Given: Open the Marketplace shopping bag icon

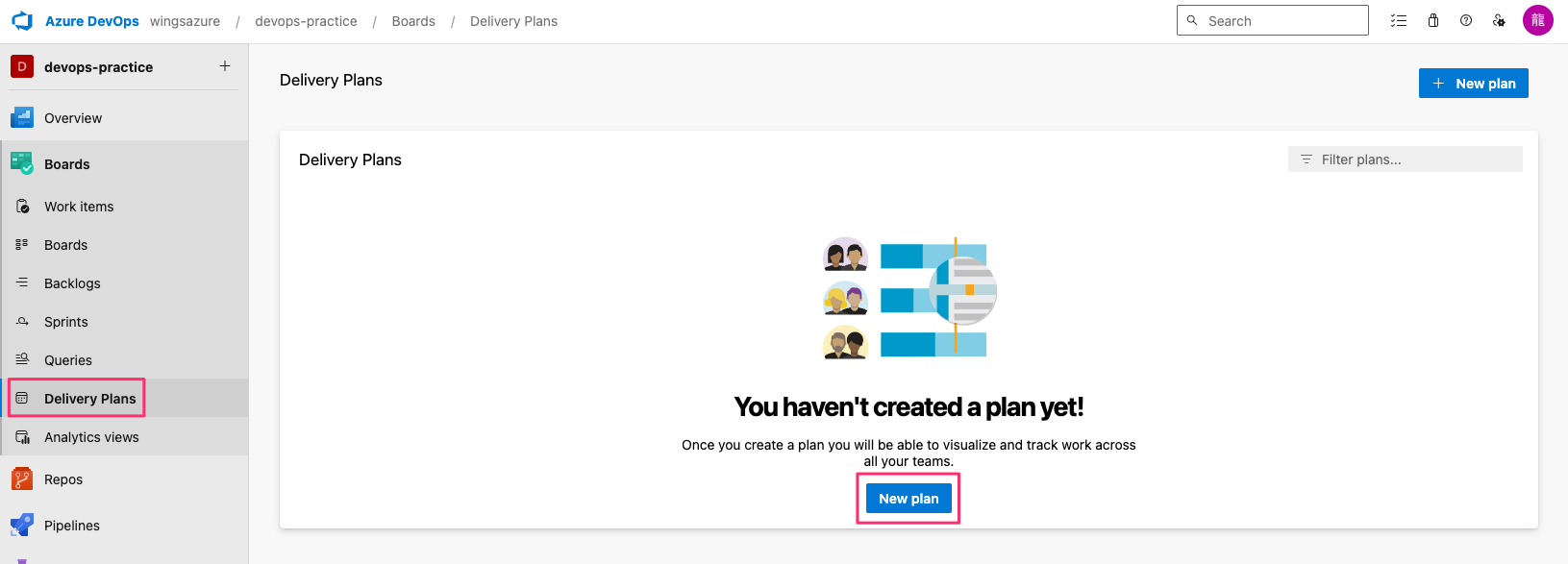Looking at the screenshot, I should pos(1432,20).
